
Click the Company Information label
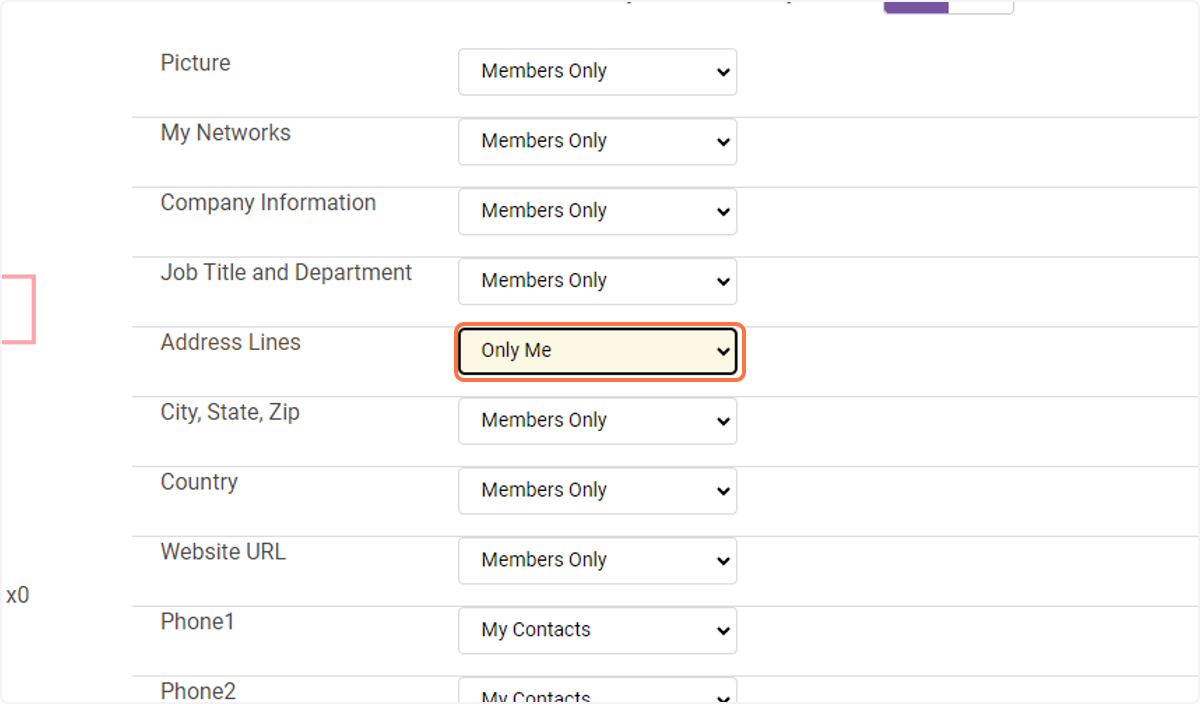268,203
